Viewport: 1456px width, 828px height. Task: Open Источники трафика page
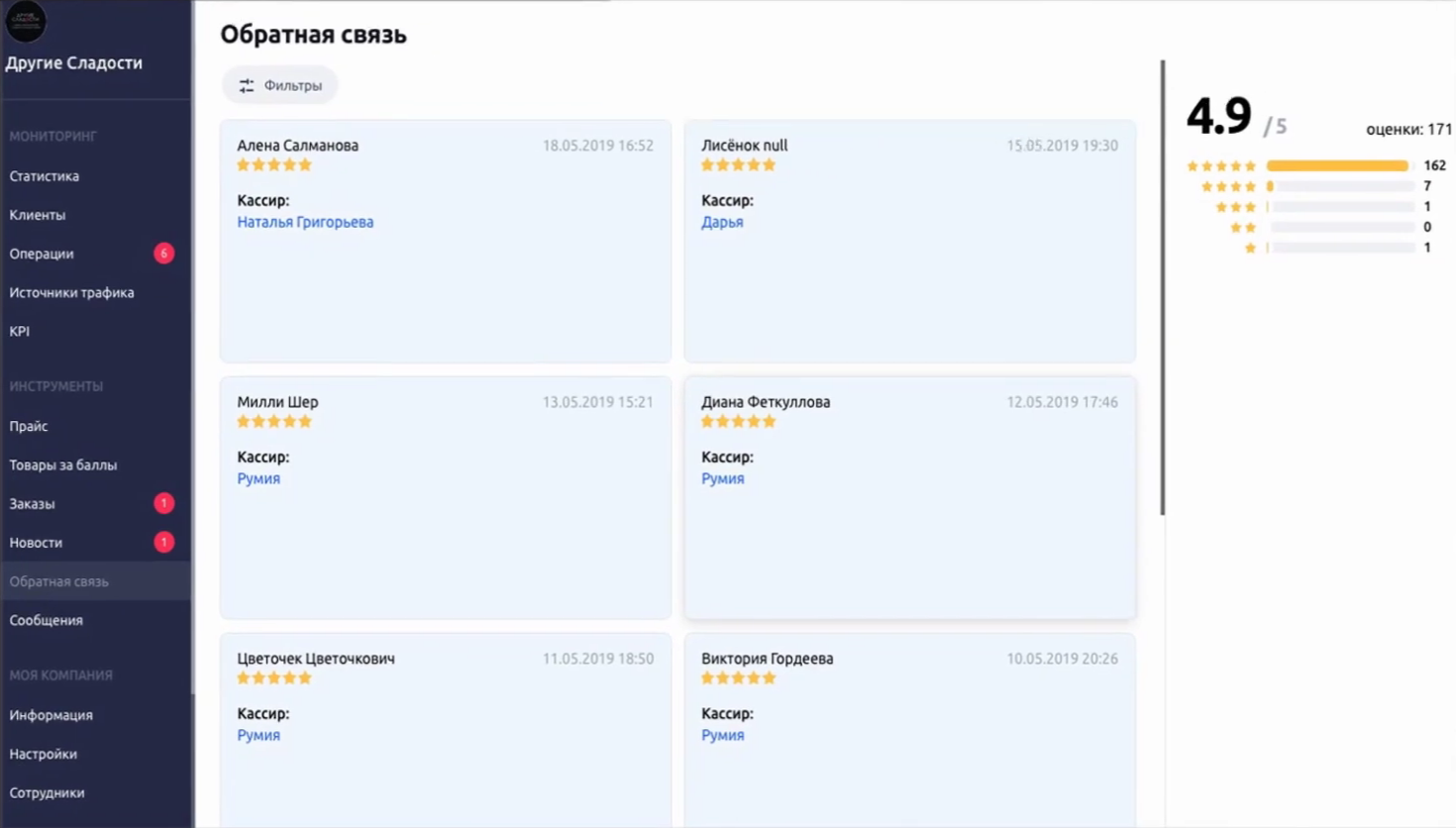click(x=71, y=292)
